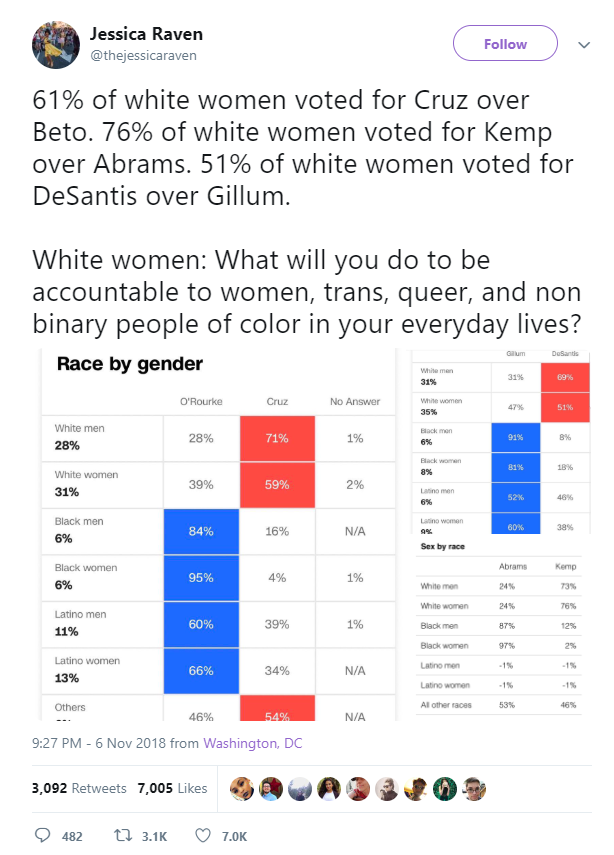614x855 pixels.
Task: Open the @thejessicaraven handle
Action: click(143, 56)
